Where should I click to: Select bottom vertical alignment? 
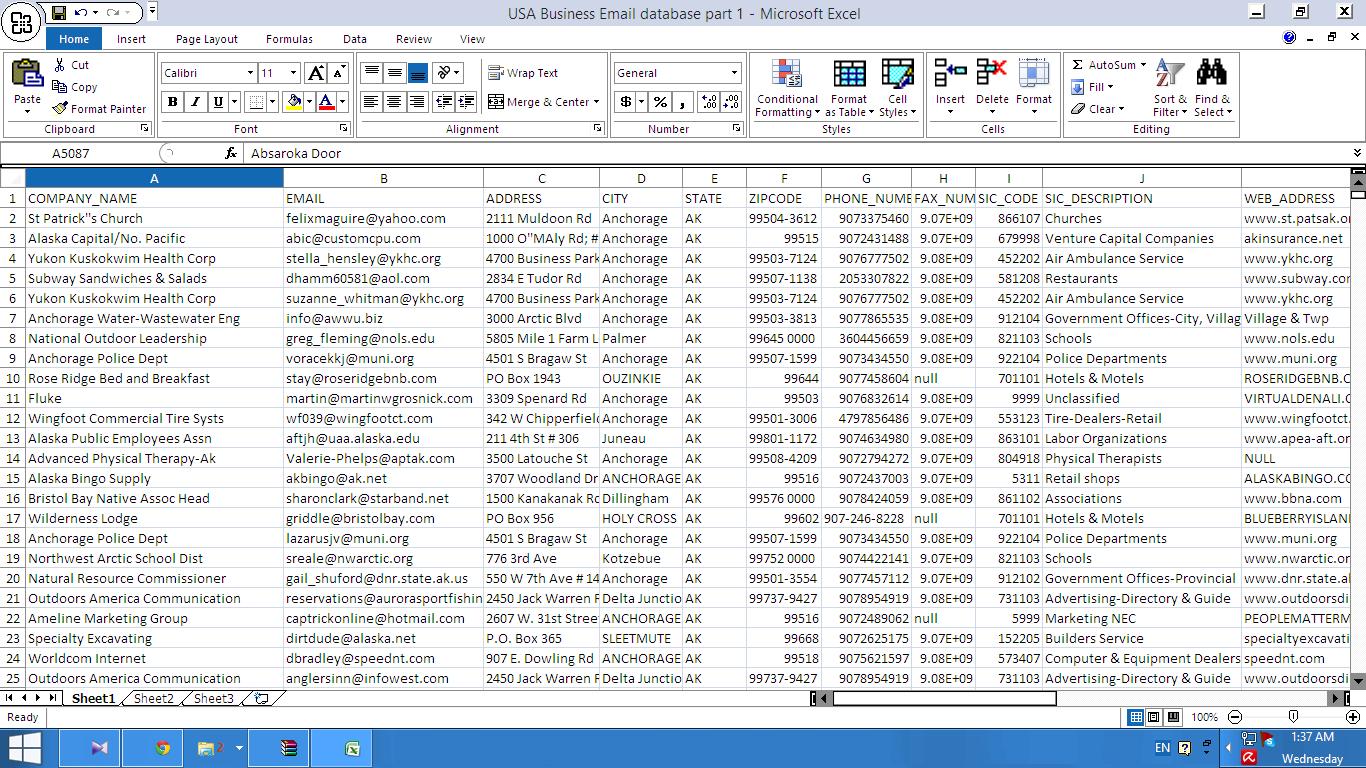click(x=417, y=73)
